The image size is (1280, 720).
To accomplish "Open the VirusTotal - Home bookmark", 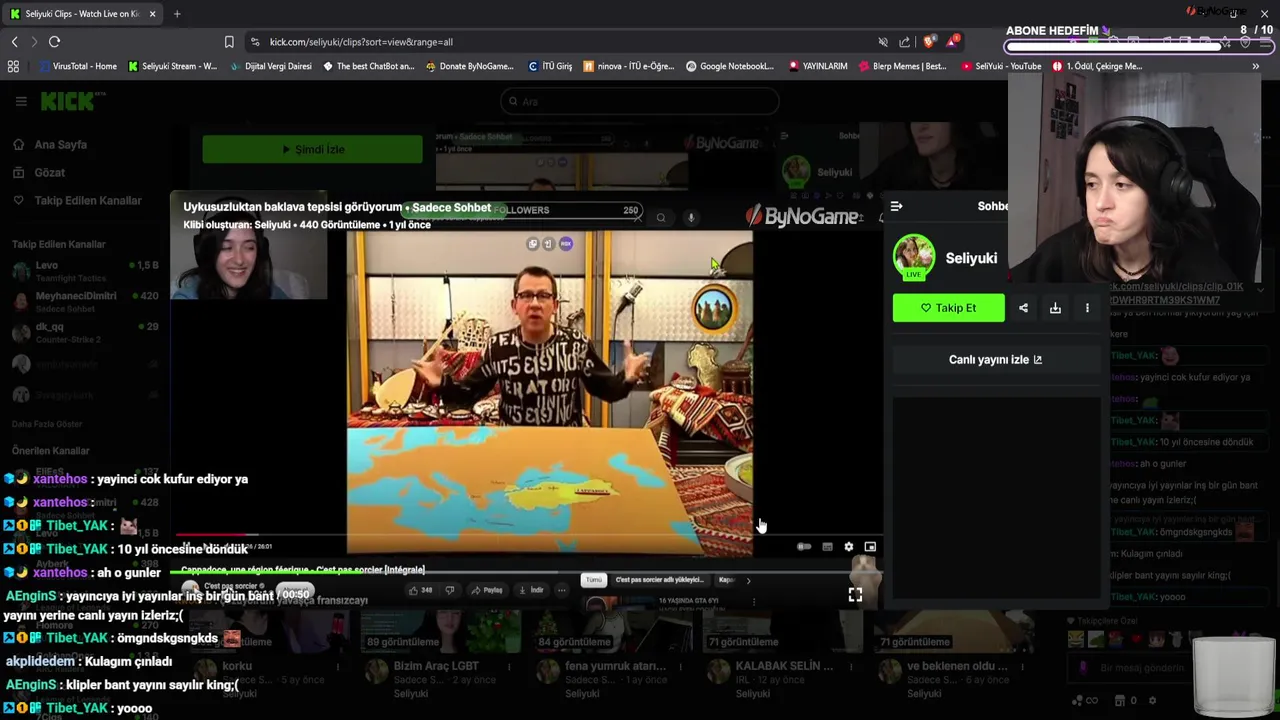I will click(x=78, y=66).
